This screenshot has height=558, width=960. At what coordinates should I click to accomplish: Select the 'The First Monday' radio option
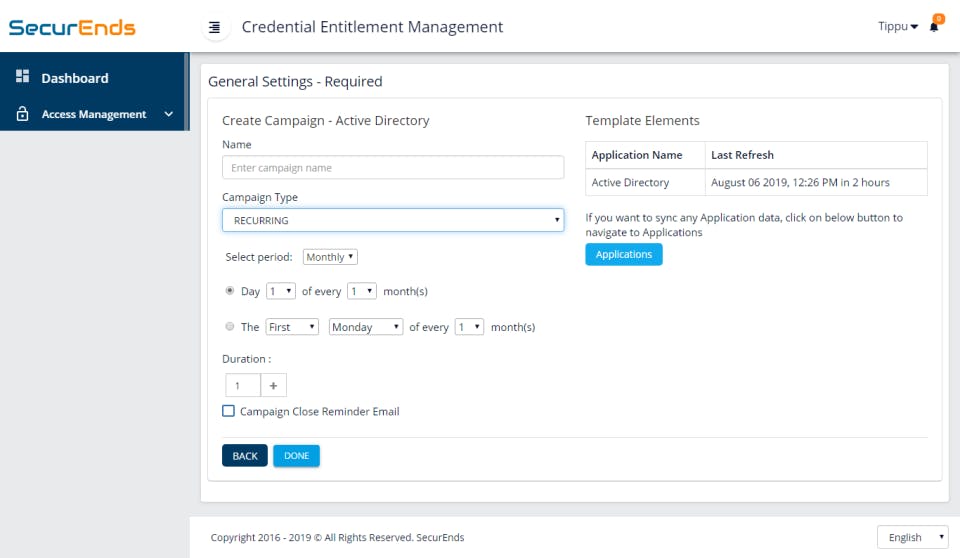pos(230,326)
